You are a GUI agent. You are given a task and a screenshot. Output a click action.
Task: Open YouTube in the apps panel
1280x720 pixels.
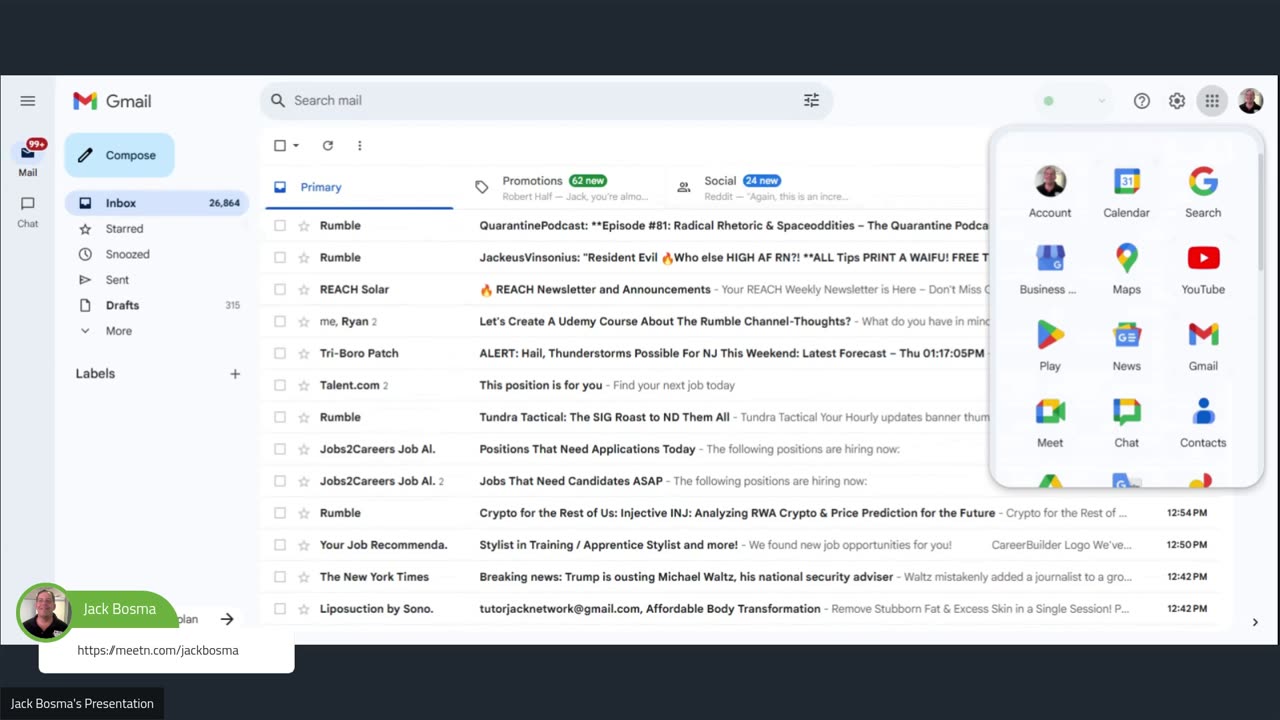[1203, 269]
